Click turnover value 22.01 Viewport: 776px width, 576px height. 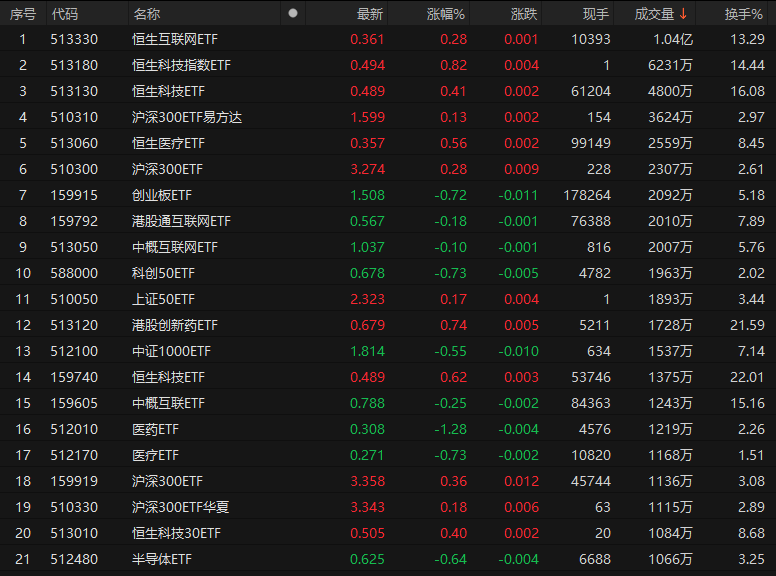(747, 377)
